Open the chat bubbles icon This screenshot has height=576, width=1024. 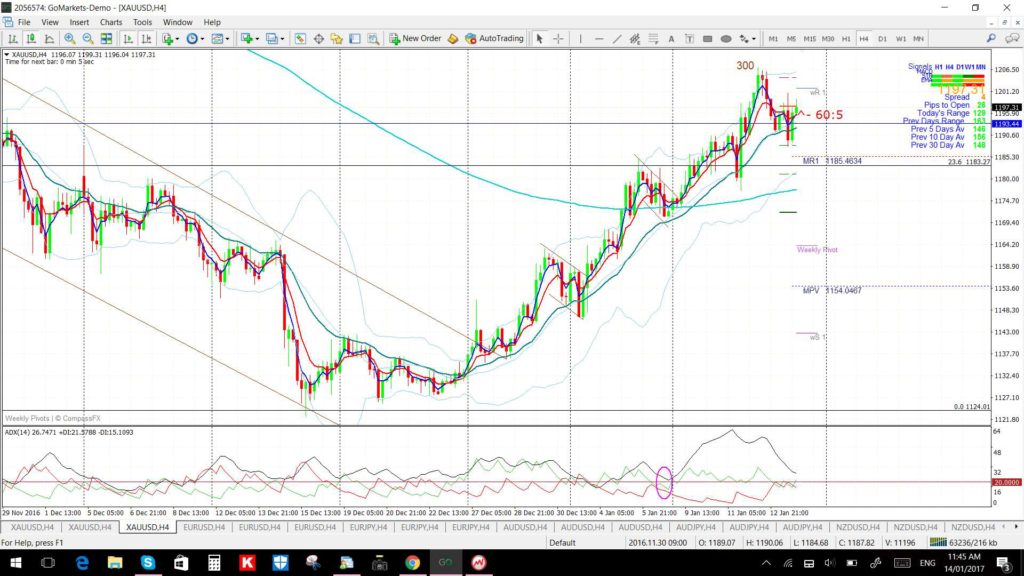point(1012,39)
